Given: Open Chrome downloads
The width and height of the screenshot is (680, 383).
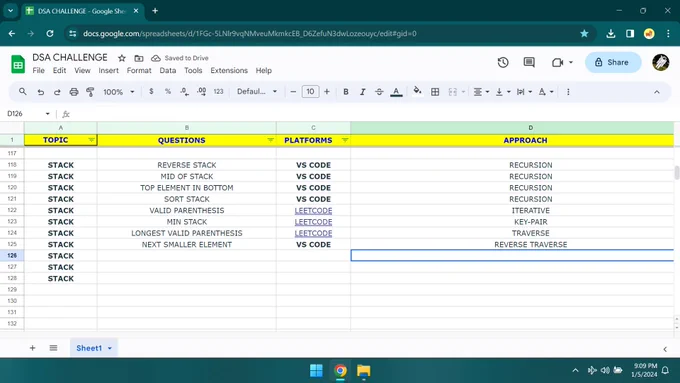Looking at the screenshot, I should click(x=611, y=33).
